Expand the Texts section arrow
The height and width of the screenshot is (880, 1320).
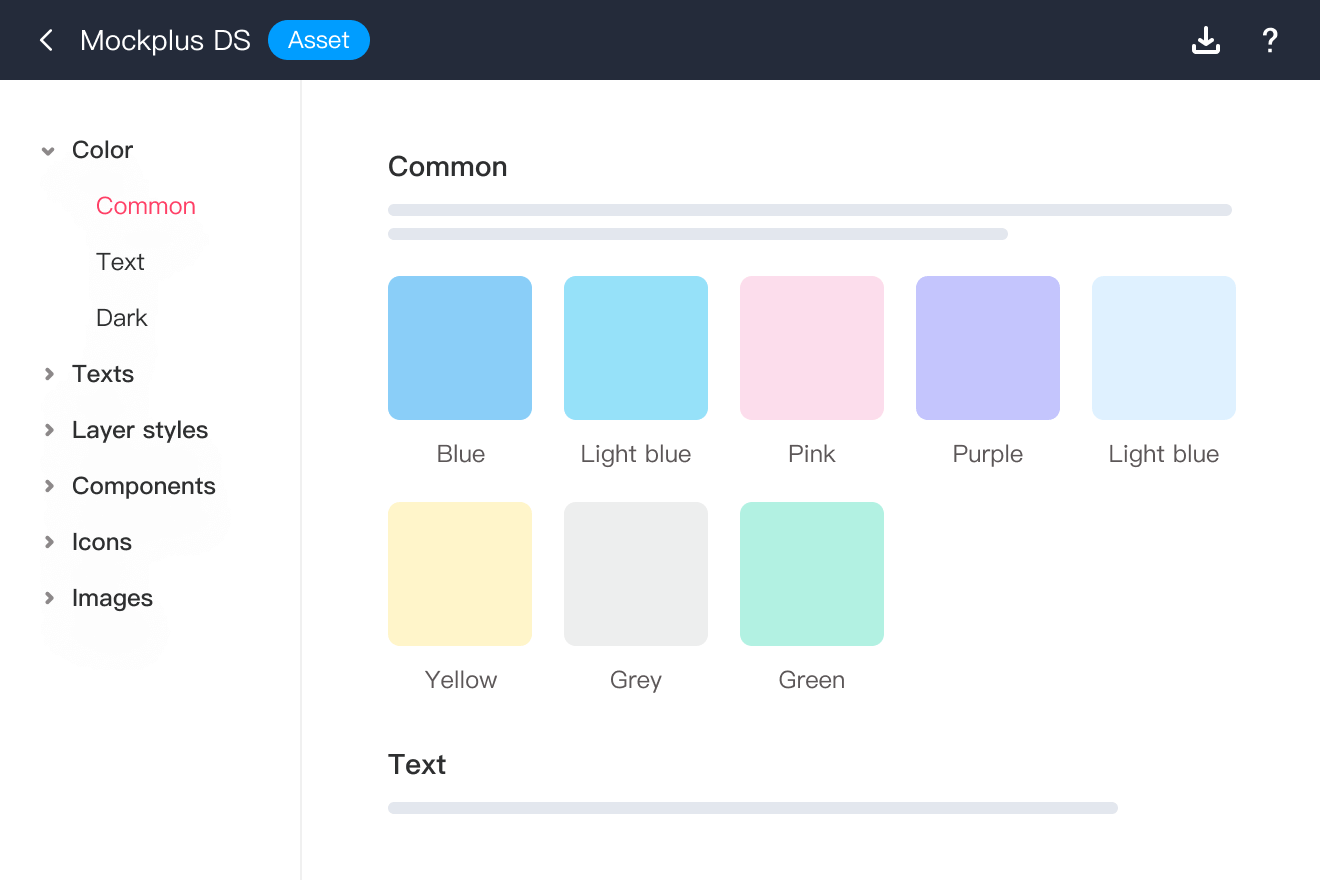click(48, 374)
